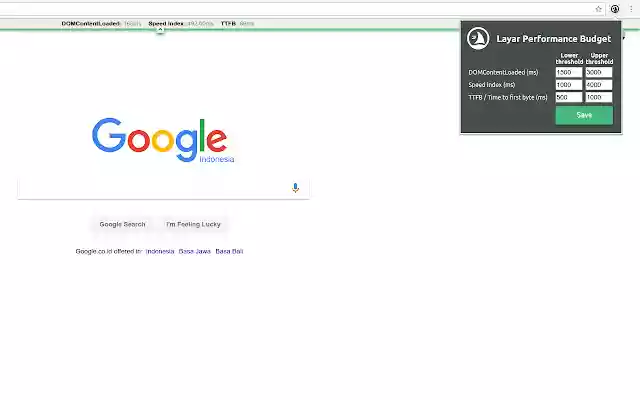
Task: Click the 'DOMContentLoaded (ms)' label in popup
Action: click(503, 72)
